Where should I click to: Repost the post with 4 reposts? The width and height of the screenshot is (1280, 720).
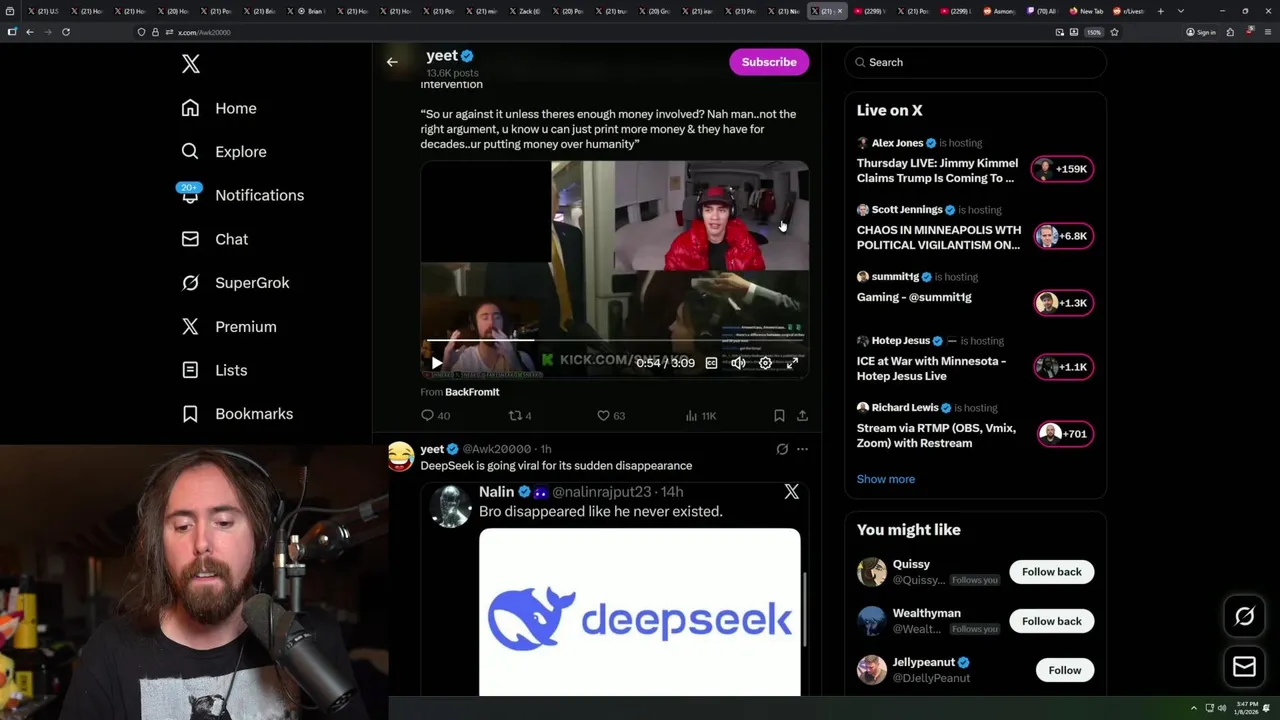(520, 415)
